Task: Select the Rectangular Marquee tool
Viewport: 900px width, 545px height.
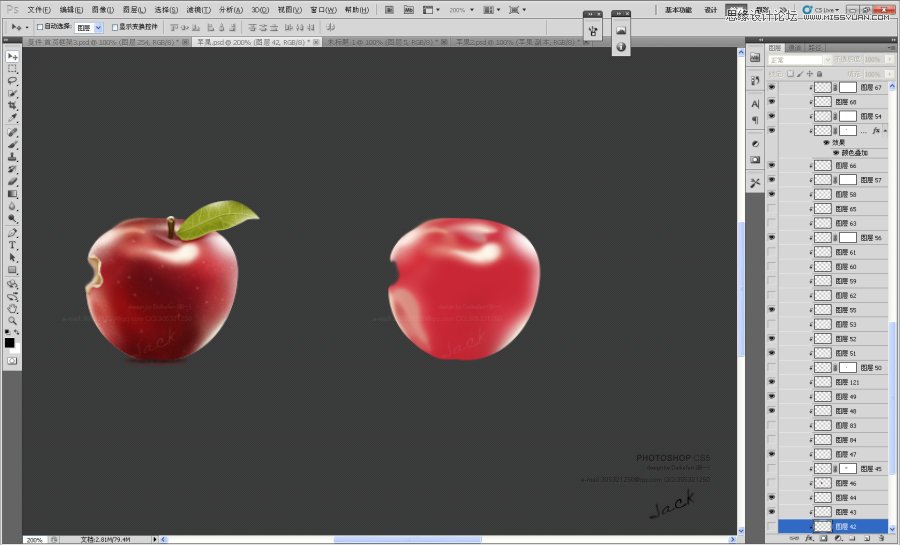Action: [12, 69]
